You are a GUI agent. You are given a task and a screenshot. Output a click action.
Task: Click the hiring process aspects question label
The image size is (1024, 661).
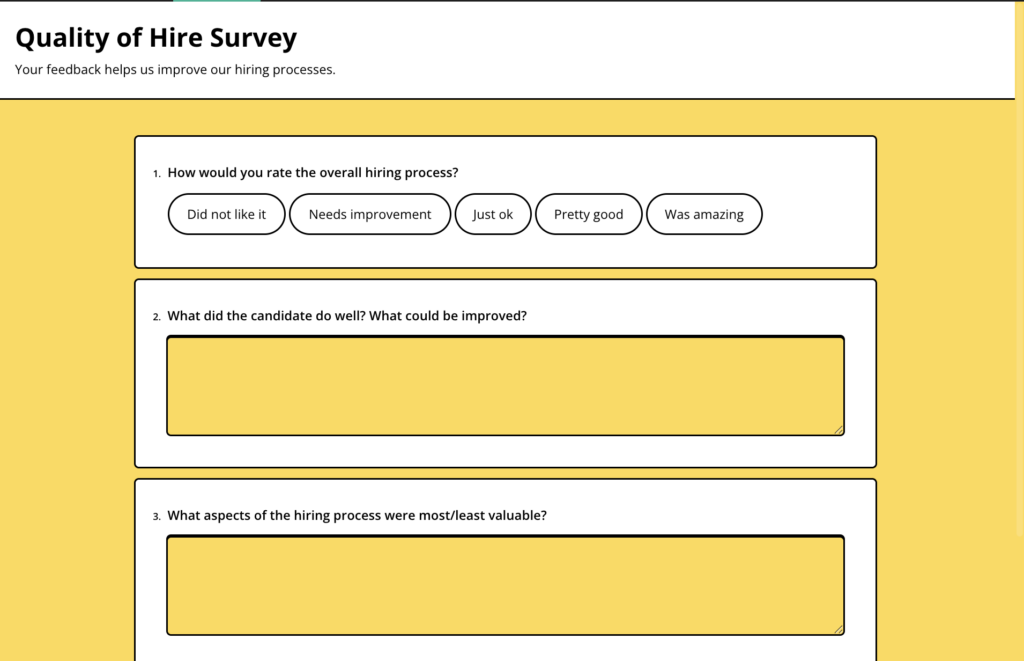coord(357,516)
